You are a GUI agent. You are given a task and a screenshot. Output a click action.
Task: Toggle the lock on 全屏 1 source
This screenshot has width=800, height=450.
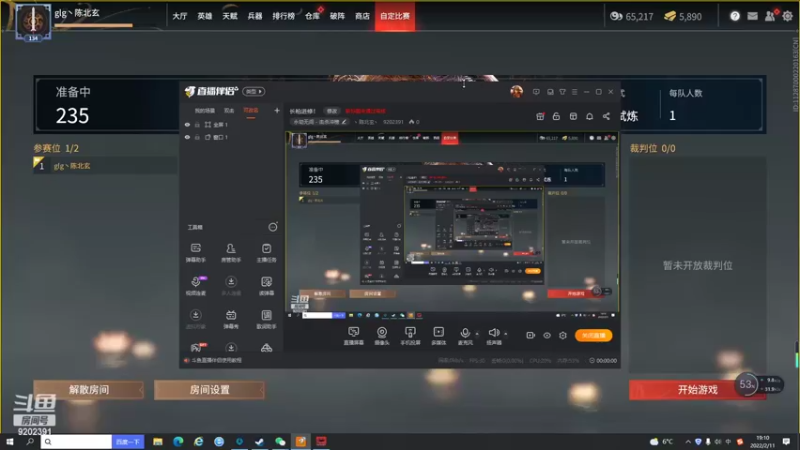(197, 124)
